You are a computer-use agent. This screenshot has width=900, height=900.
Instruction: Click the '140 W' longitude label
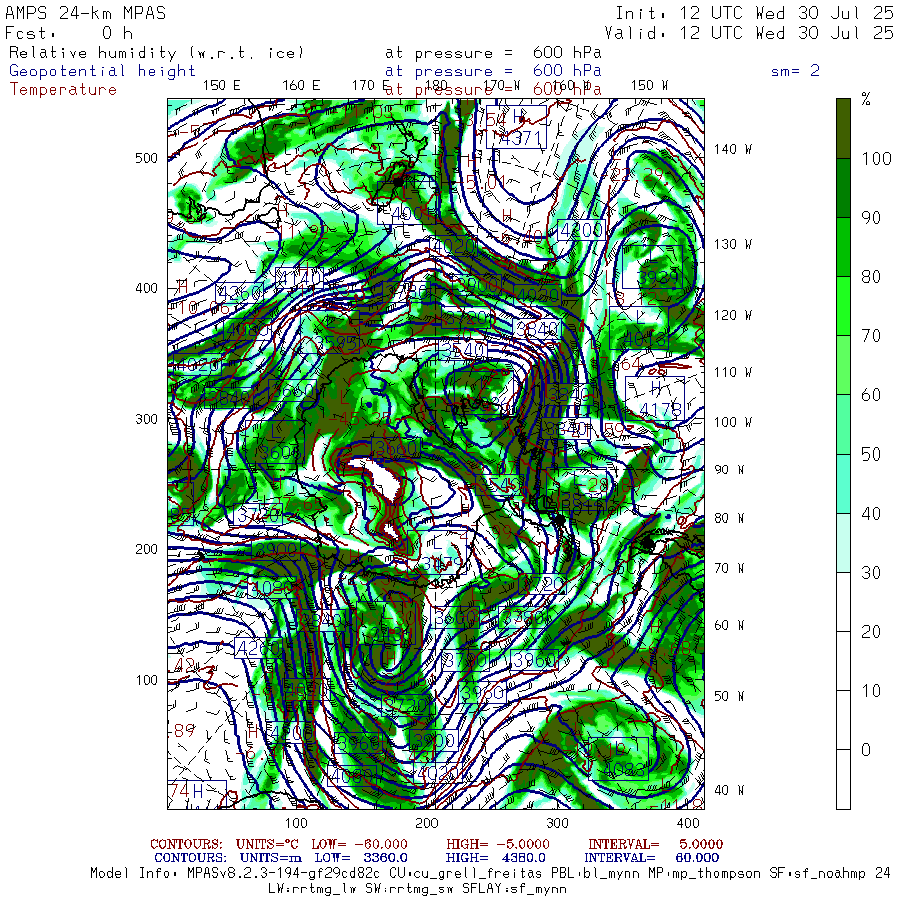732,149
